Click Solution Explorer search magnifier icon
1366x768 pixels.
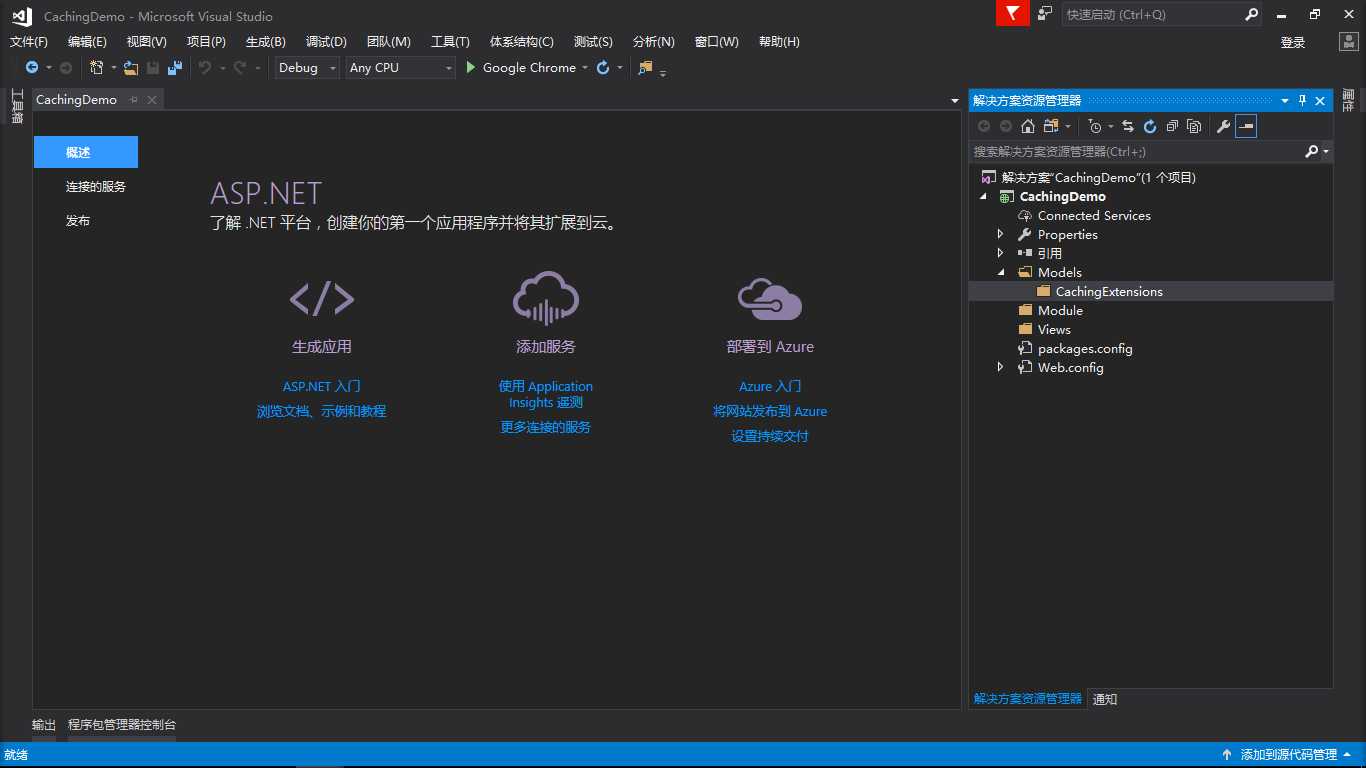coord(1312,151)
